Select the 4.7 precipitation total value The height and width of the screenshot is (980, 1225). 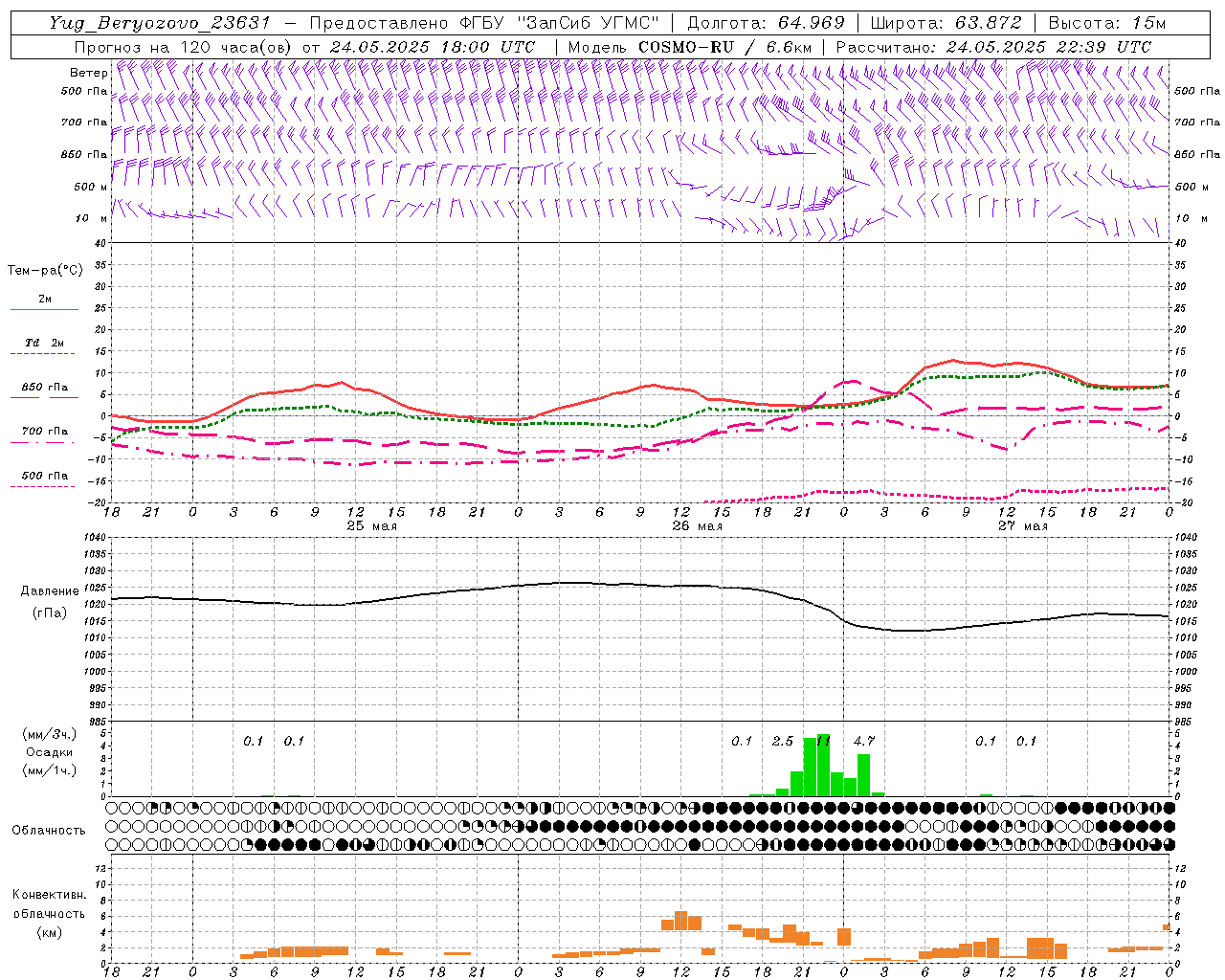coord(864,741)
